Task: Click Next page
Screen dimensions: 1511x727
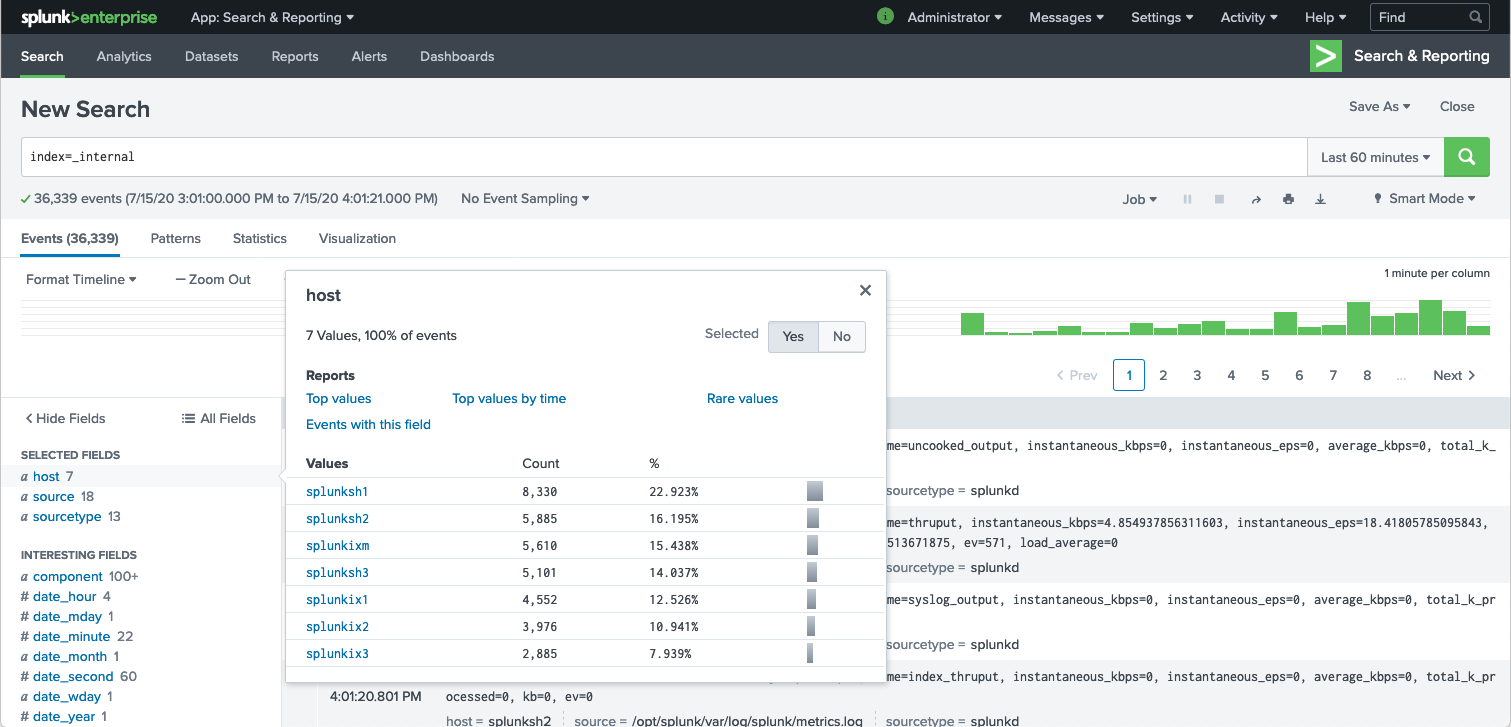Action: pyautogui.click(x=1454, y=375)
